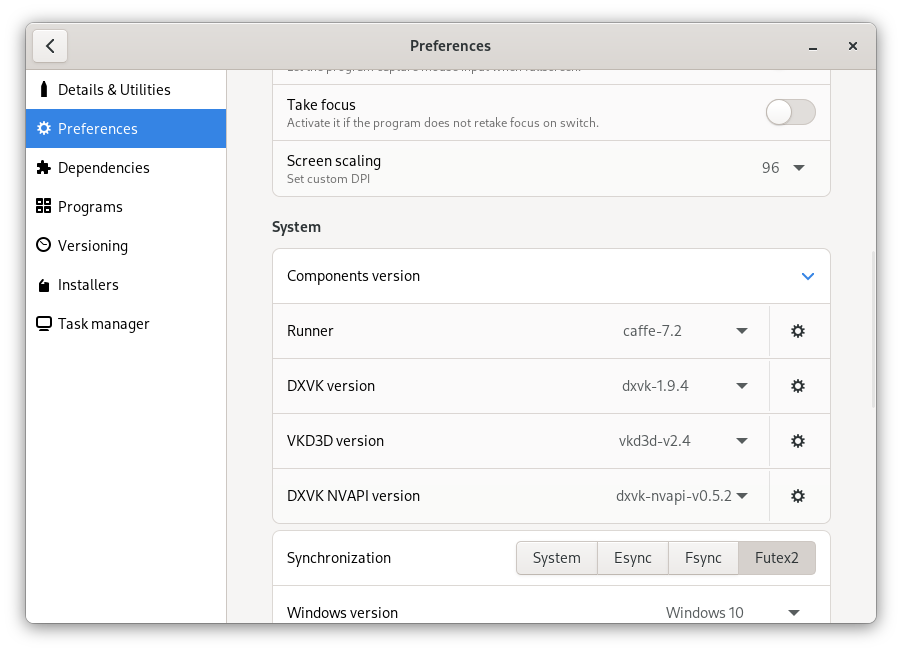The height and width of the screenshot is (652, 902).
Task: Open the Versioning sidebar item
Action: [x=93, y=246]
